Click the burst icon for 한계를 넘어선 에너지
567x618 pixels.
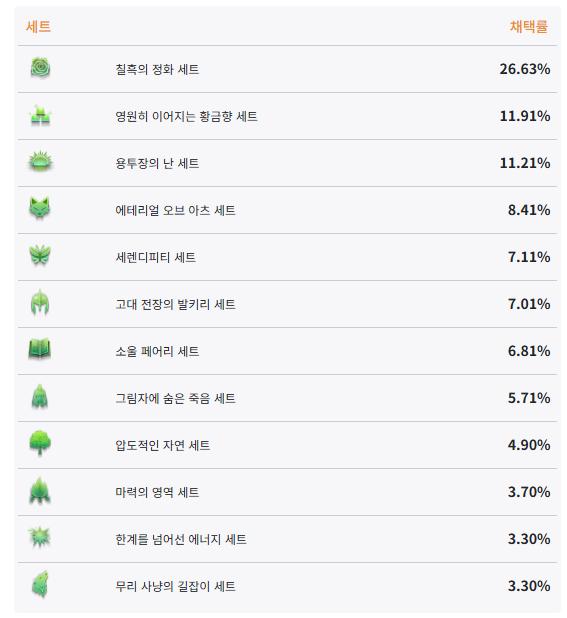[39, 537]
